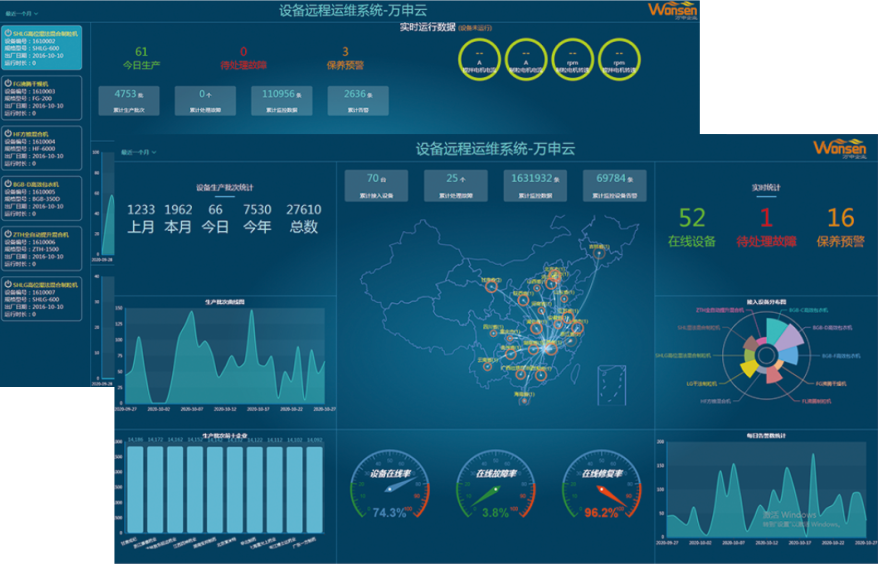Click the northeast-most marker on the China map
This screenshot has height=564, width=878.
598,251
